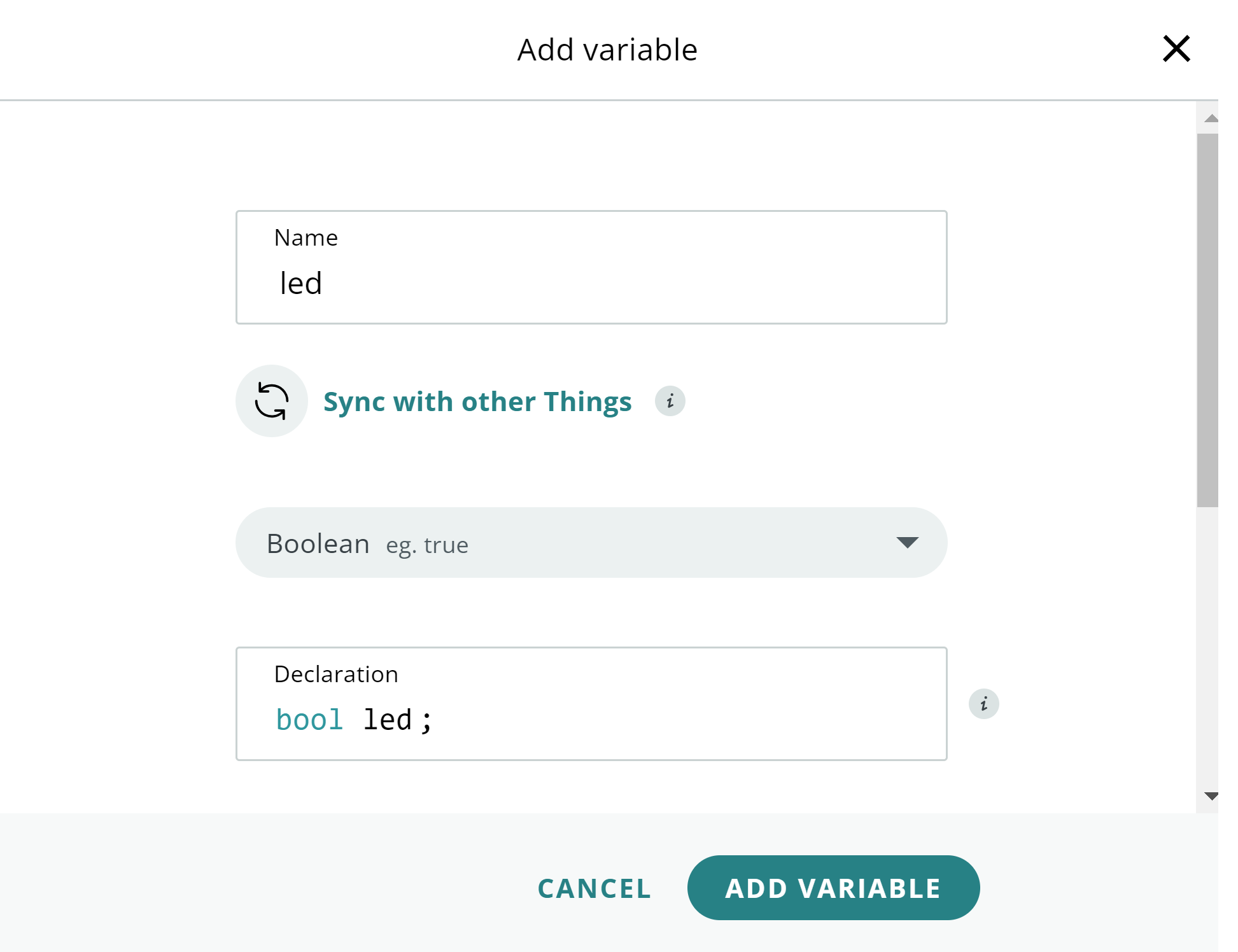Click the Add variable dialog title
Viewport: 1238px width, 952px height.
pos(607,50)
